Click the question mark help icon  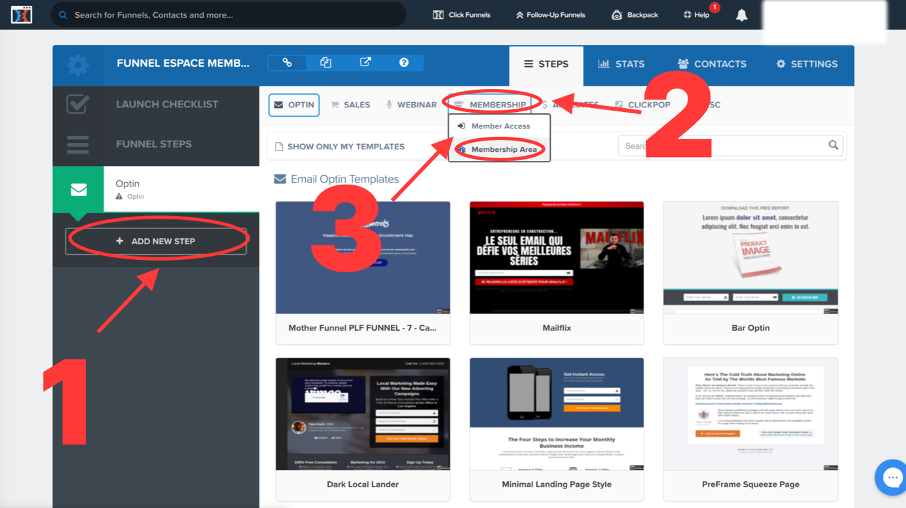tap(404, 62)
